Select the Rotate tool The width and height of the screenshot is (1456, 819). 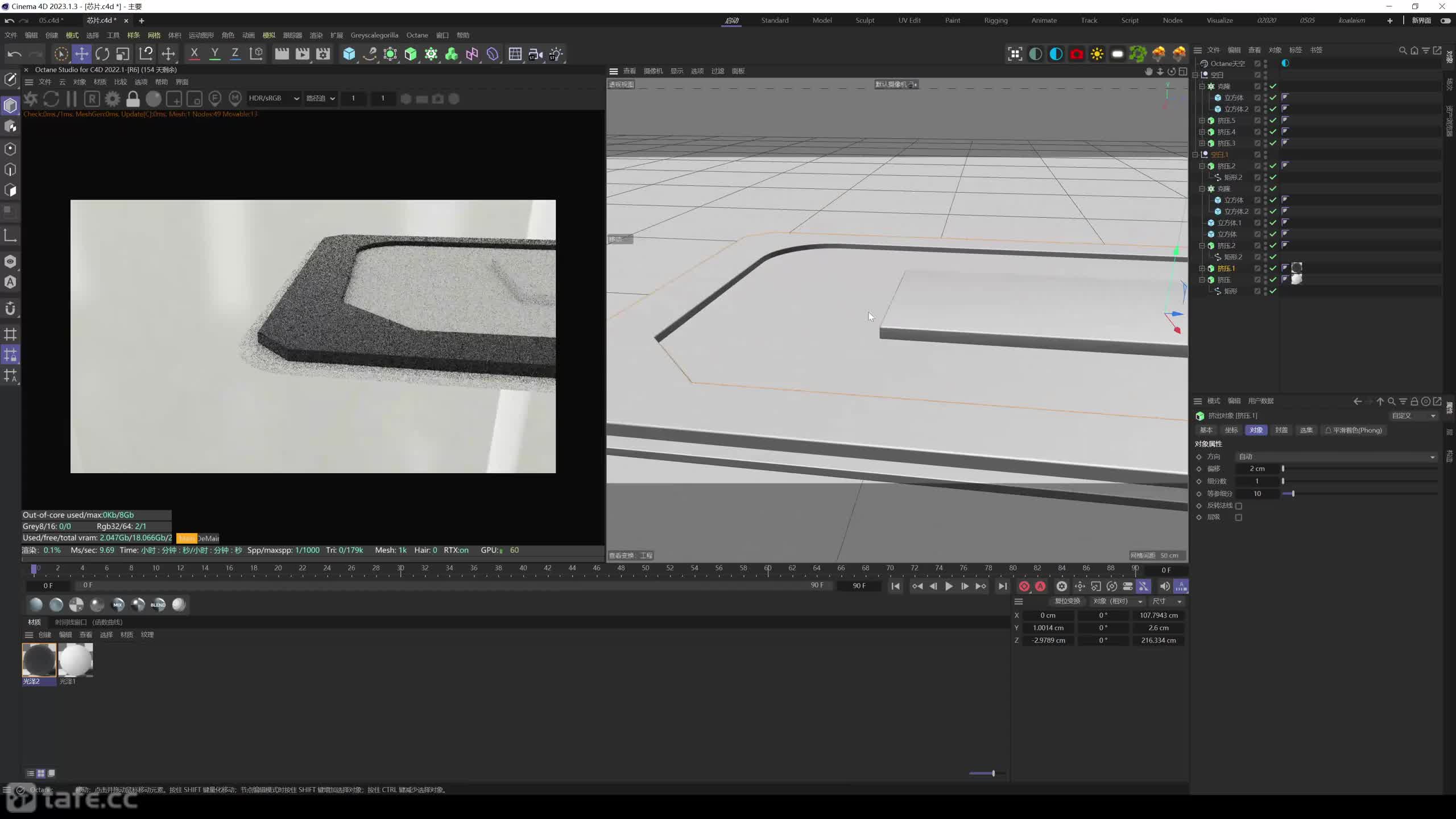pos(102,54)
